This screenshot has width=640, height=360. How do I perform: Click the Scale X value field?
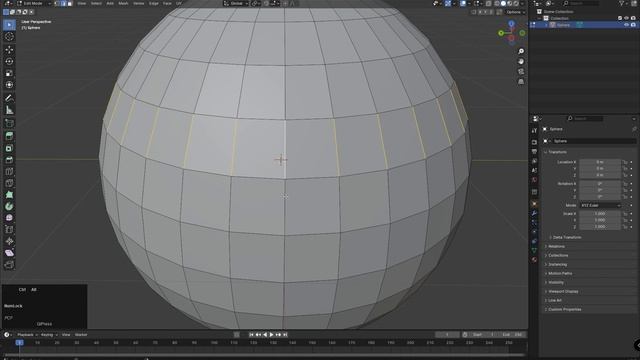pos(600,213)
